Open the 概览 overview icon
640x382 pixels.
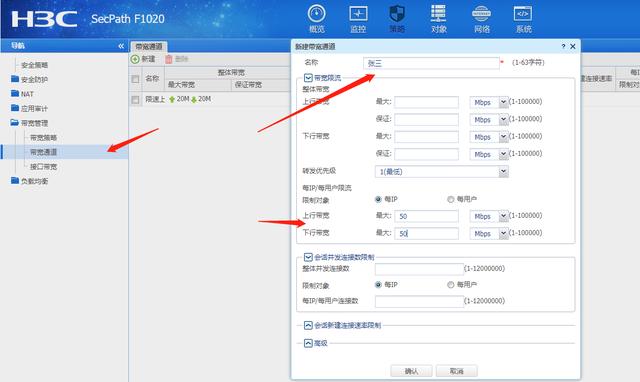(317, 19)
